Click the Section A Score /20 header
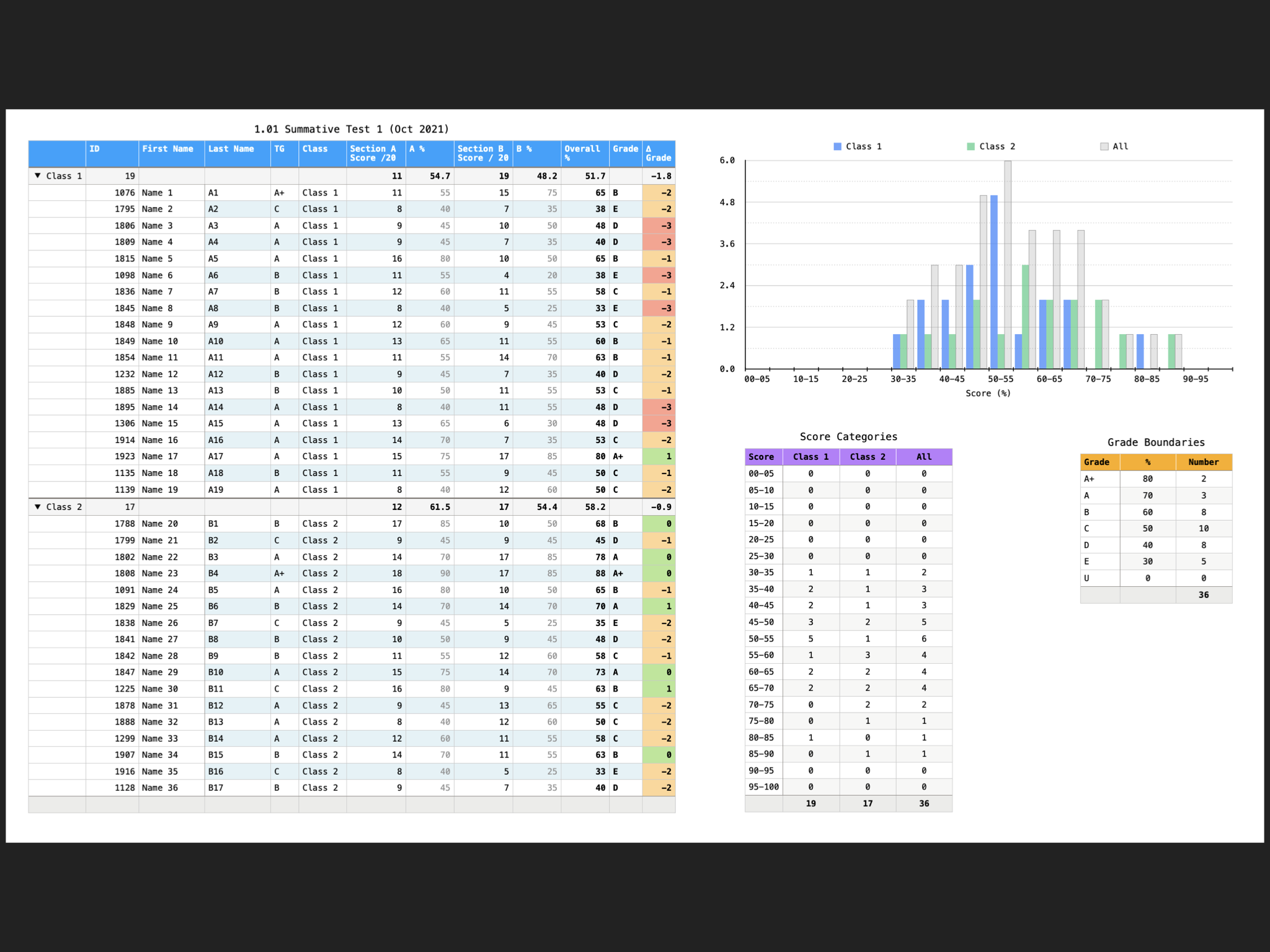 tap(373, 153)
